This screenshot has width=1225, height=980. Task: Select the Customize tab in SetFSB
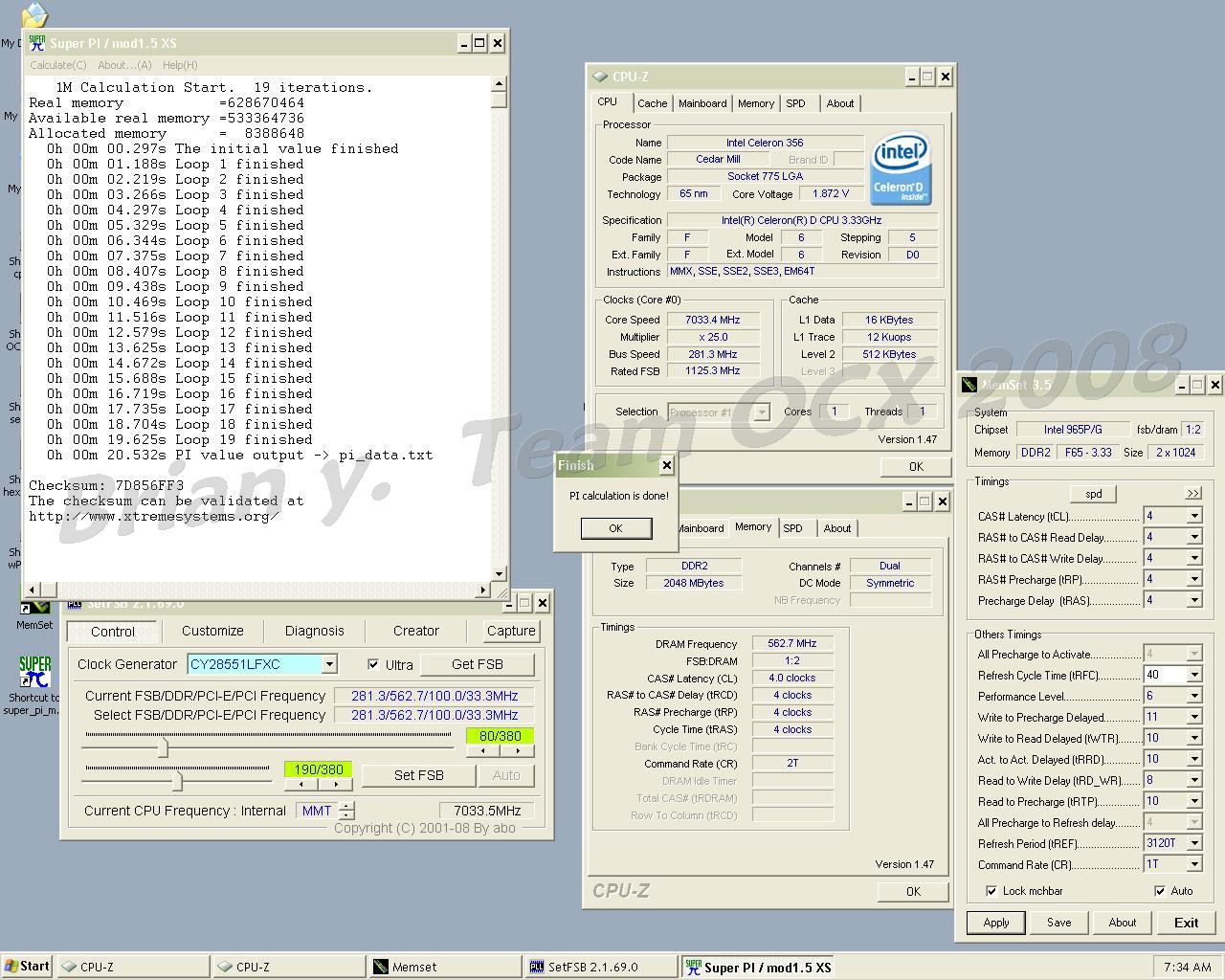point(212,631)
